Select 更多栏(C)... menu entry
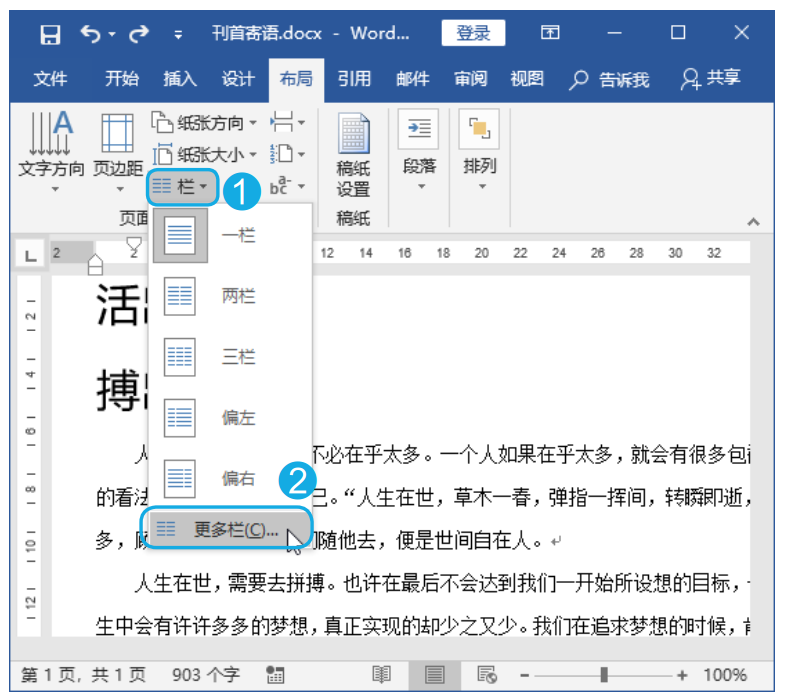The image size is (785, 699). (x=228, y=529)
